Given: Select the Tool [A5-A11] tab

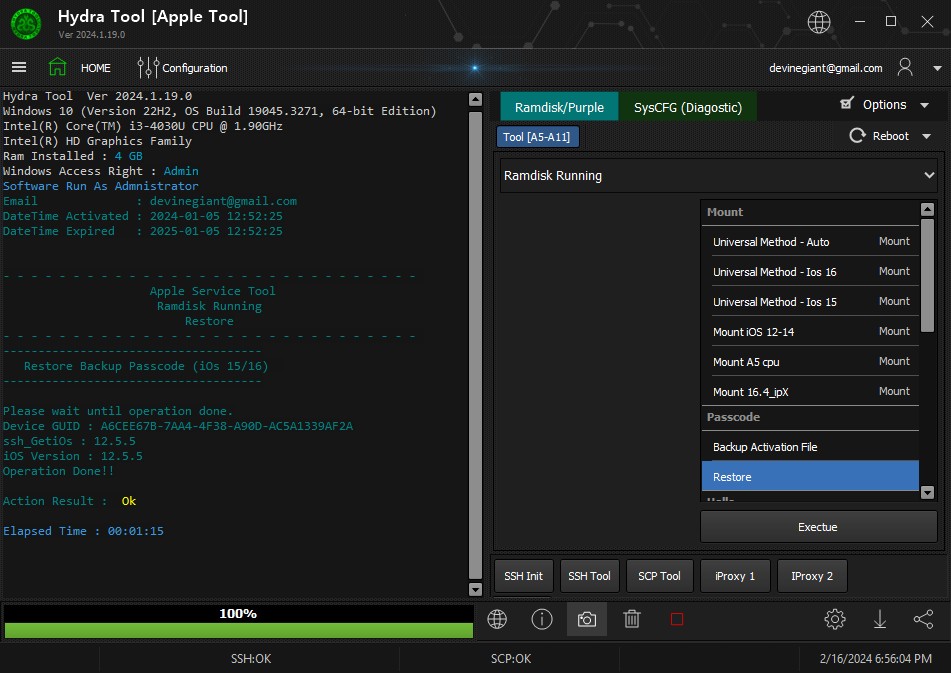Looking at the screenshot, I should 537,137.
